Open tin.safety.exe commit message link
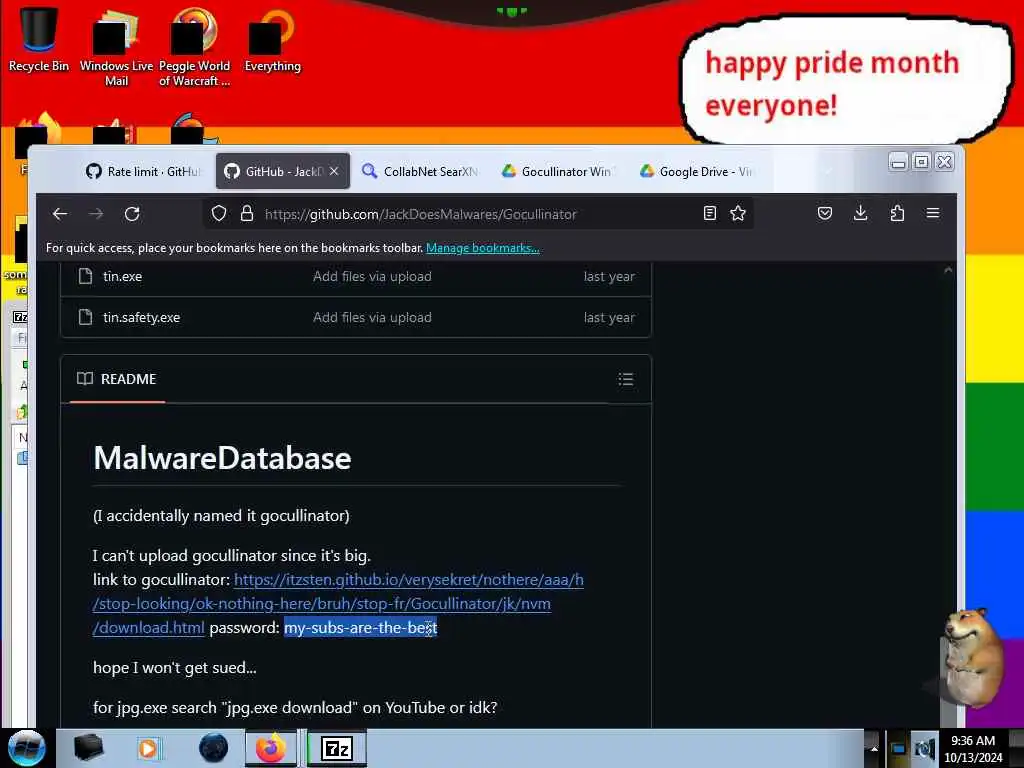The image size is (1024, 768). tap(372, 317)
